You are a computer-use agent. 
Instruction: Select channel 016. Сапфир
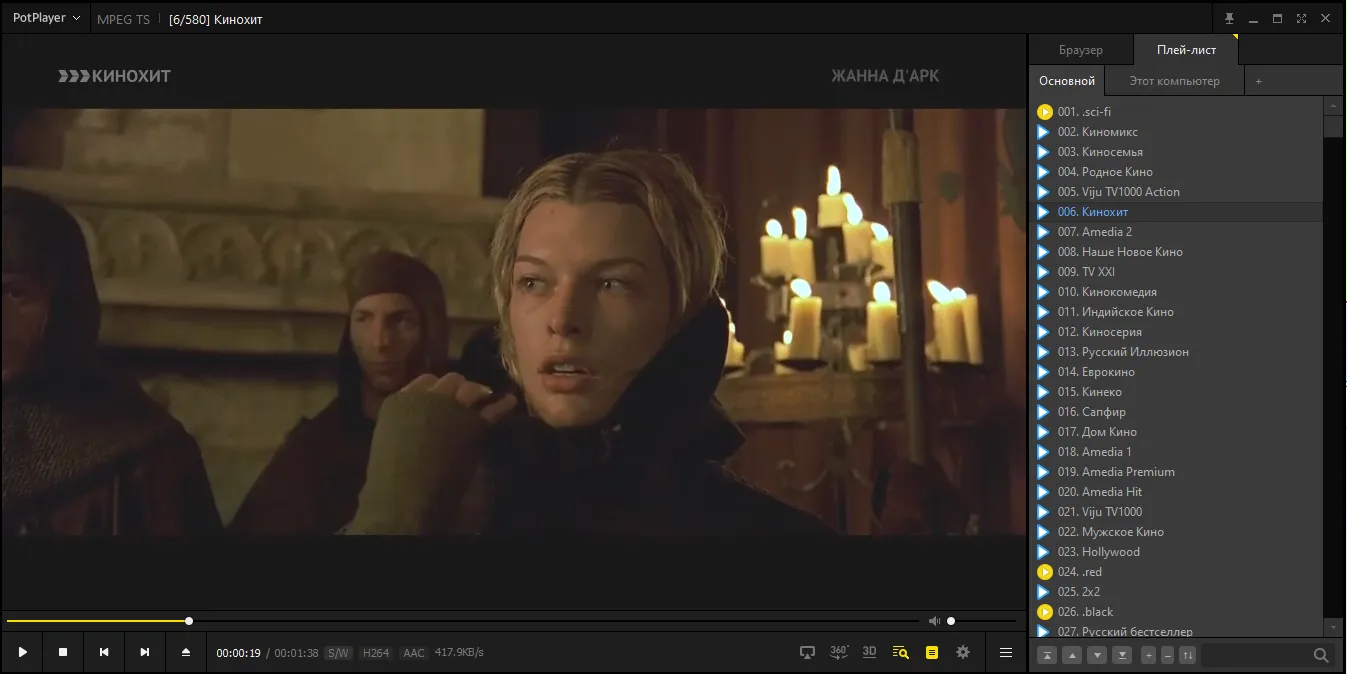tap(1176, 412)
